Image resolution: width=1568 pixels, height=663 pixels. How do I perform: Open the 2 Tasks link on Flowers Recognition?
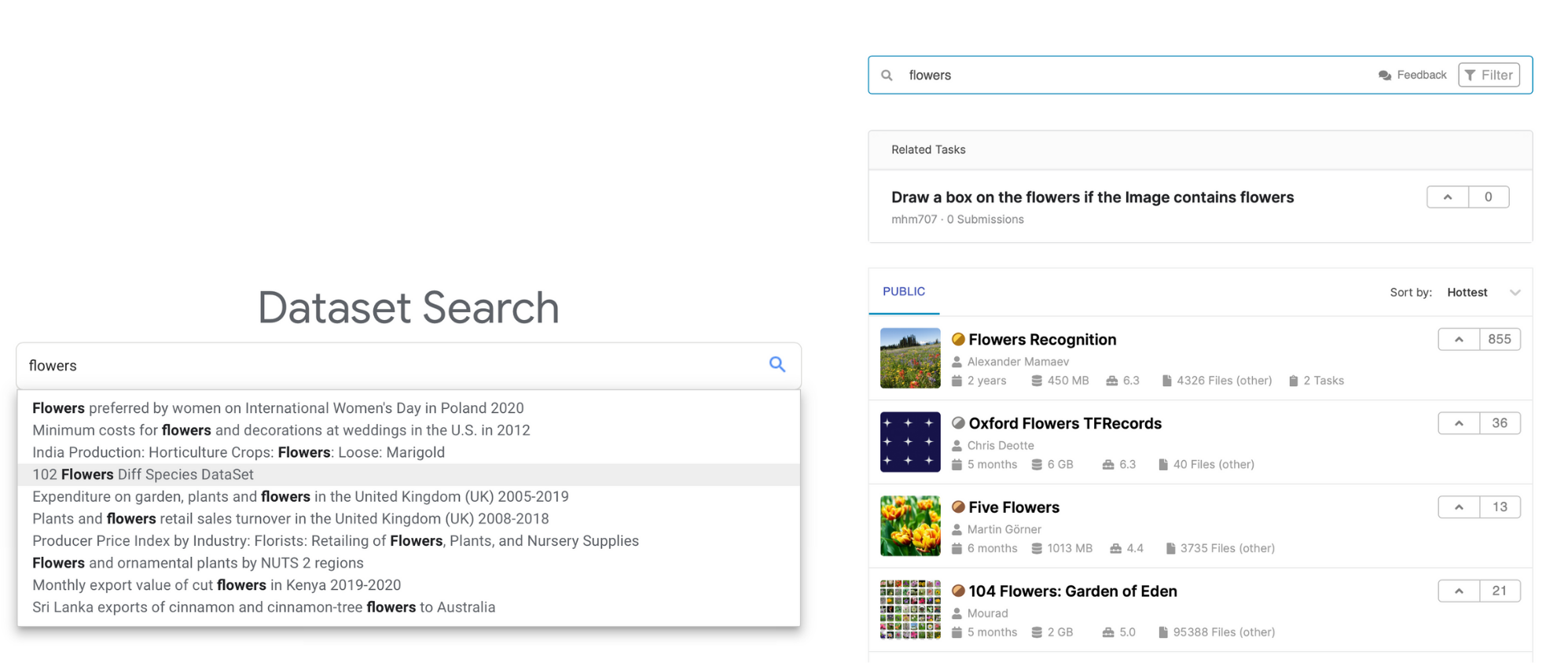pyautogui.click(x=1323, y=381)
